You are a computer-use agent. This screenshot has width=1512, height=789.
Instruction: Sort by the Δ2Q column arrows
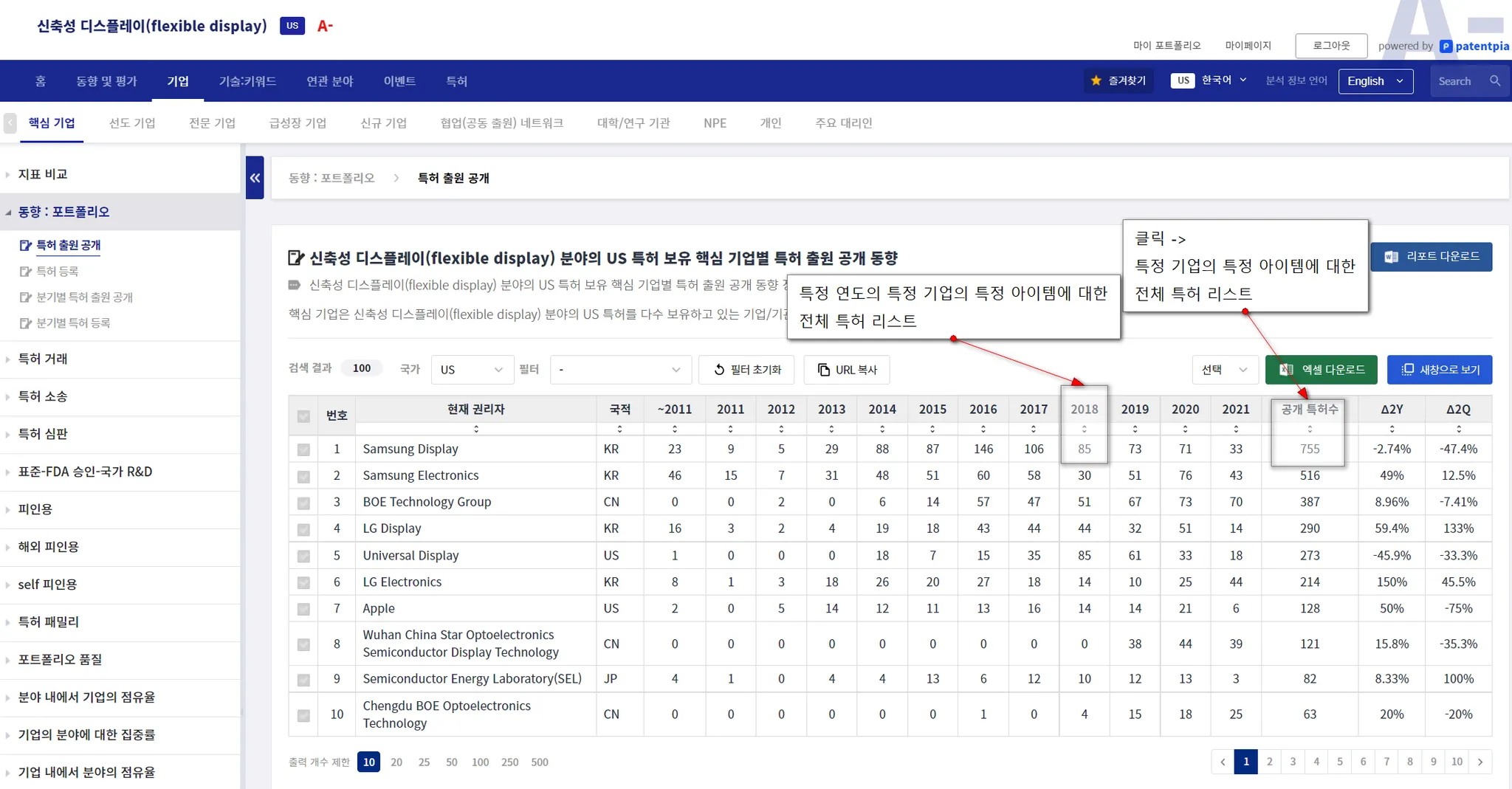coord(1459,429)
